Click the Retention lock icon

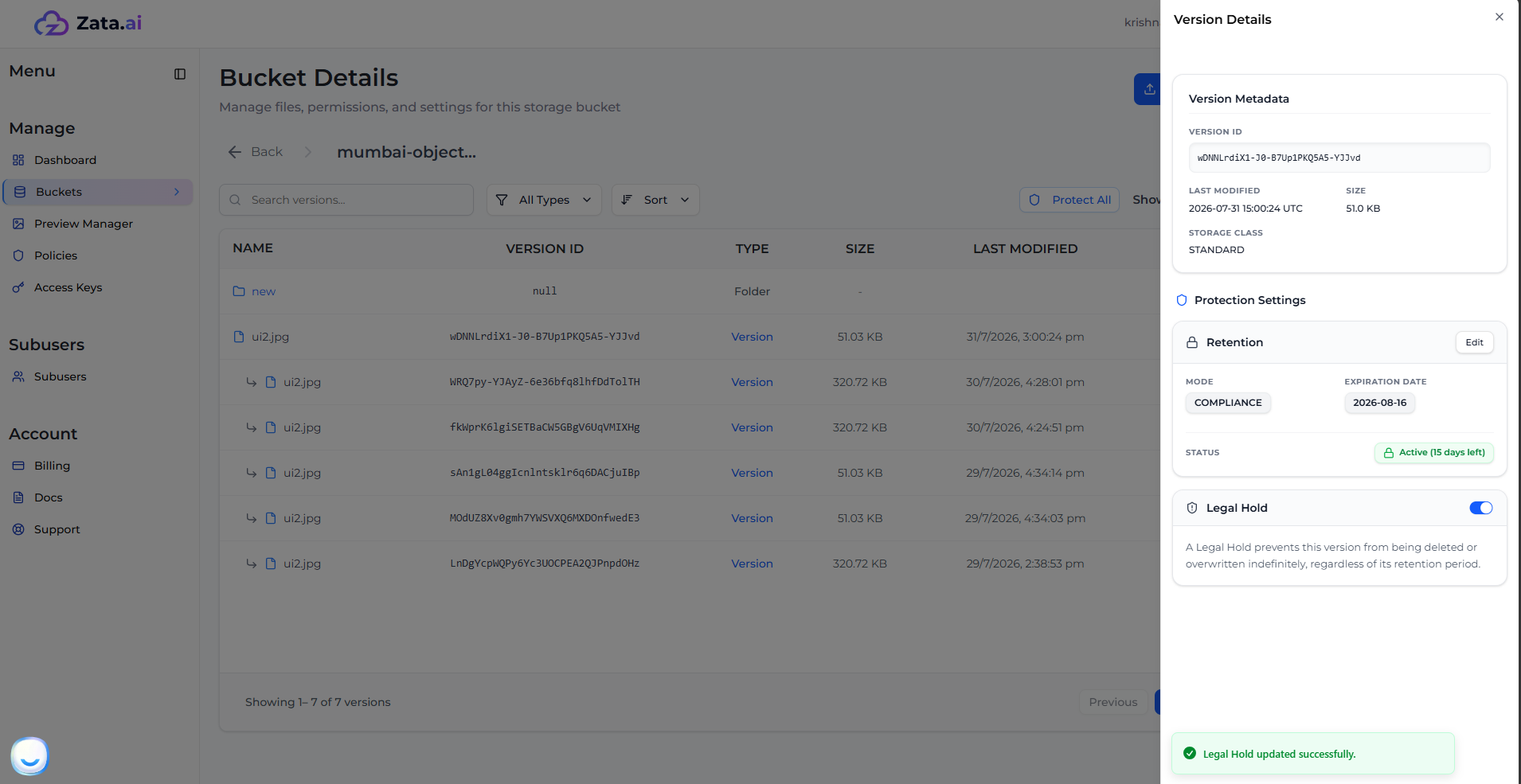click(x=1192, y=342)
